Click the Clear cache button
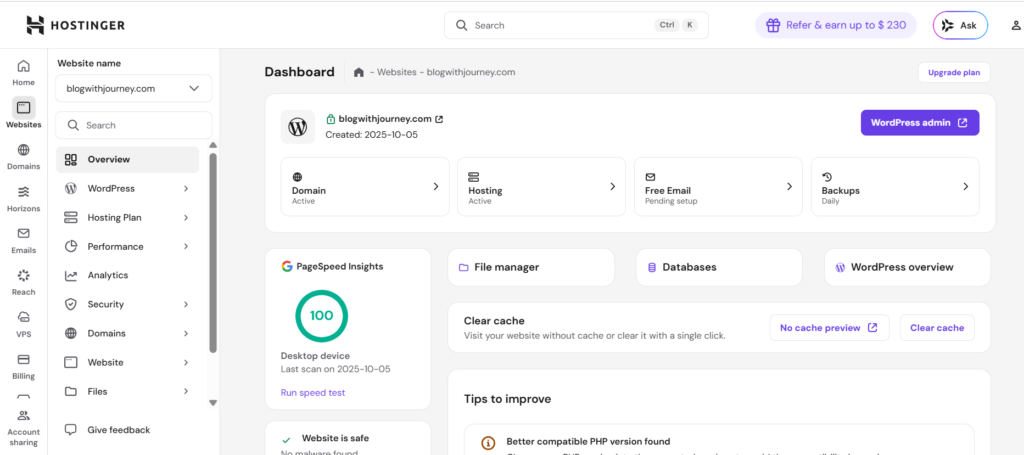Viewport: 1024px width, 455px height. click(936, 328)
